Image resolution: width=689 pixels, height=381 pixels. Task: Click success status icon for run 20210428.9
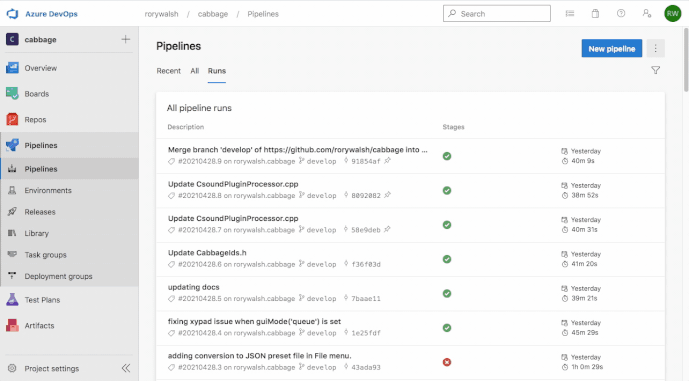447,156
